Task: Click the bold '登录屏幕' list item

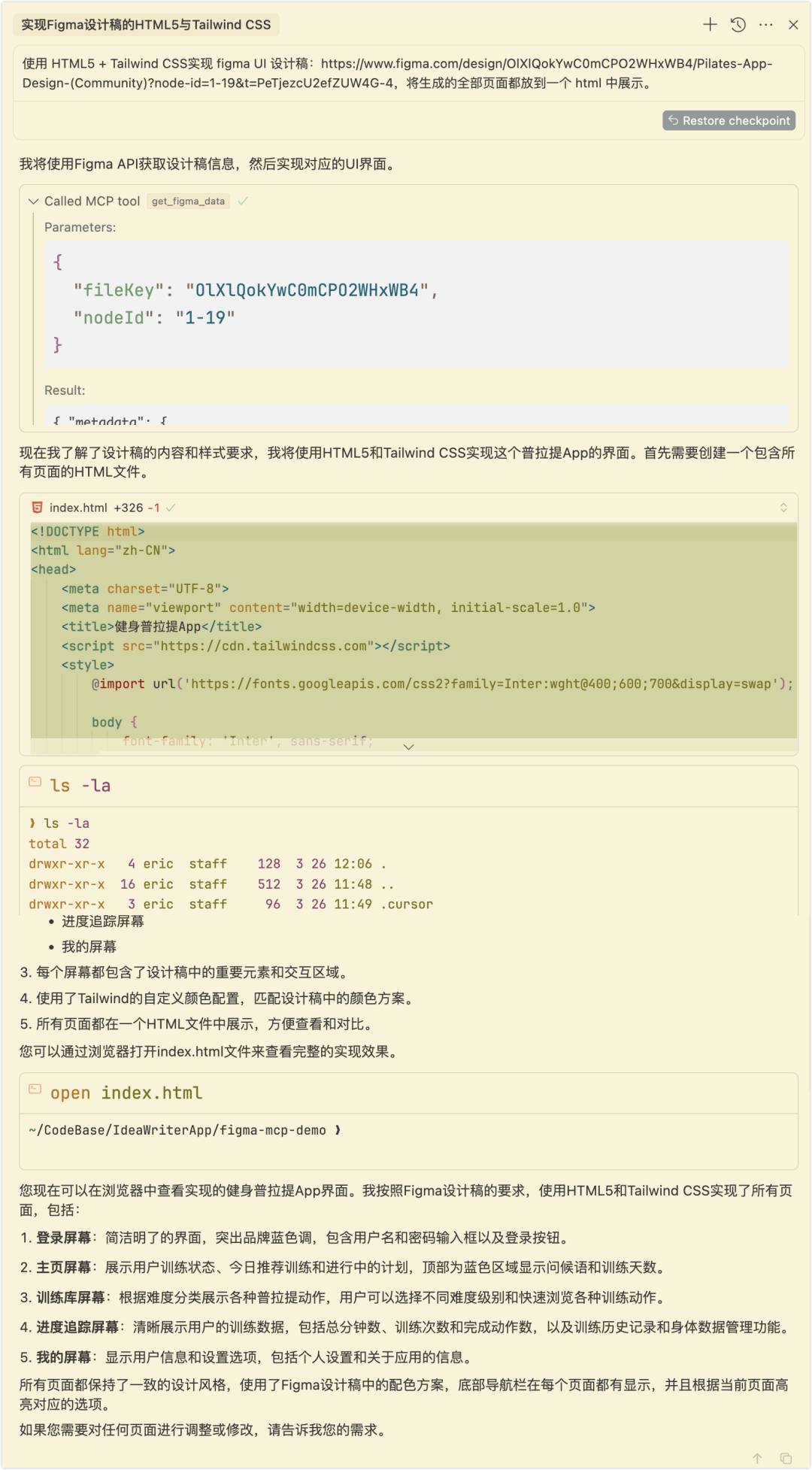Action: (x=64, y=1238)
